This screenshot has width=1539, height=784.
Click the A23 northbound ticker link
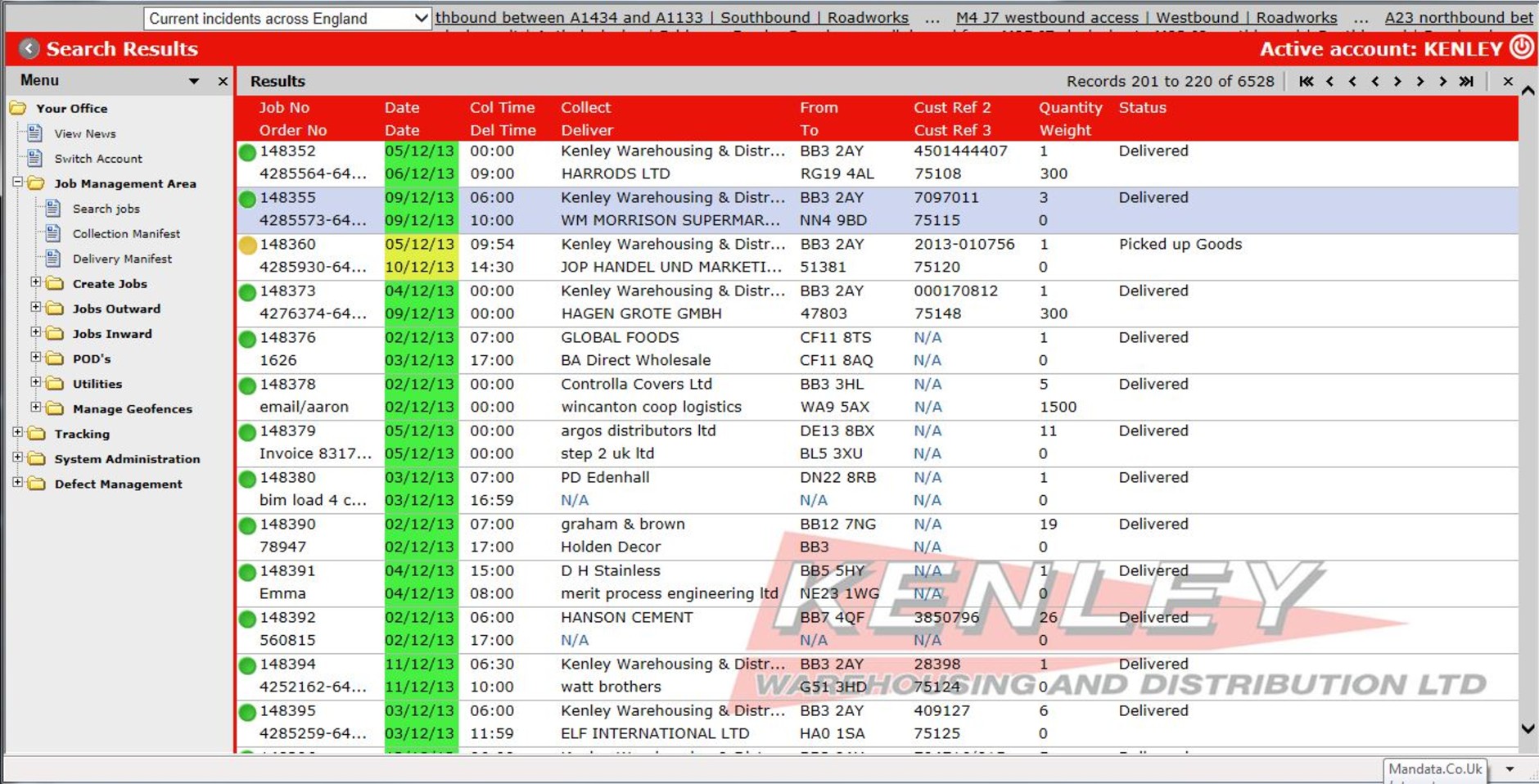[1459, 17]
